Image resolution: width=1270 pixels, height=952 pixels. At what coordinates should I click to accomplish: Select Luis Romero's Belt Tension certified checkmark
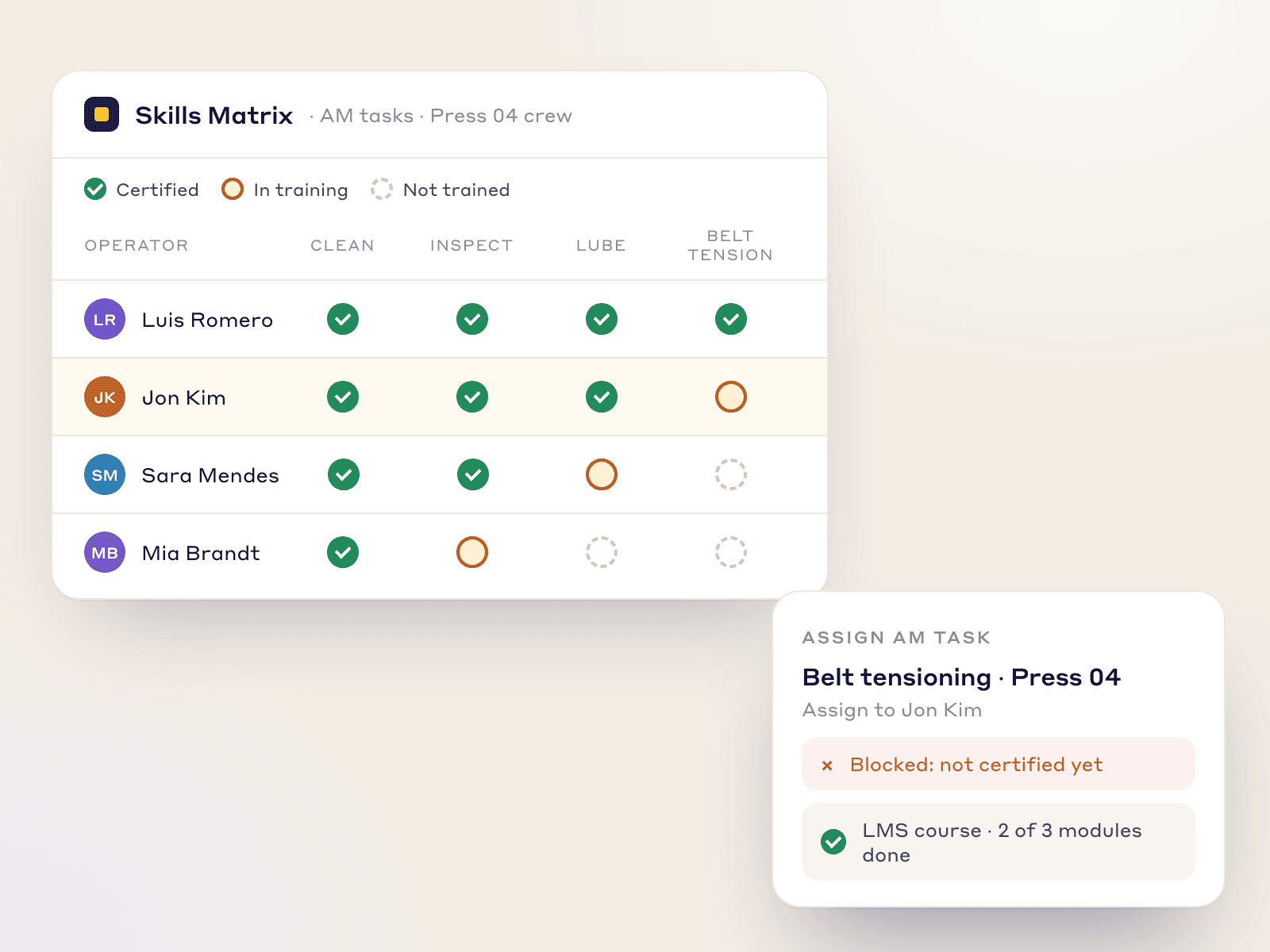click(x=731, y=319)
